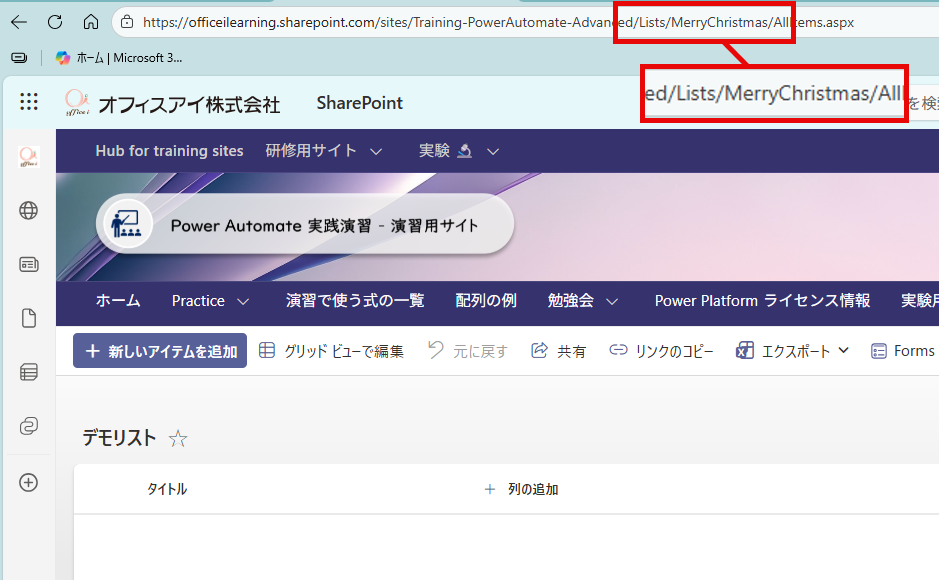This screenshot has width=939, height=580.
Task: Favorite デモリスト with the star icon
Action: [x=178, y=438]
